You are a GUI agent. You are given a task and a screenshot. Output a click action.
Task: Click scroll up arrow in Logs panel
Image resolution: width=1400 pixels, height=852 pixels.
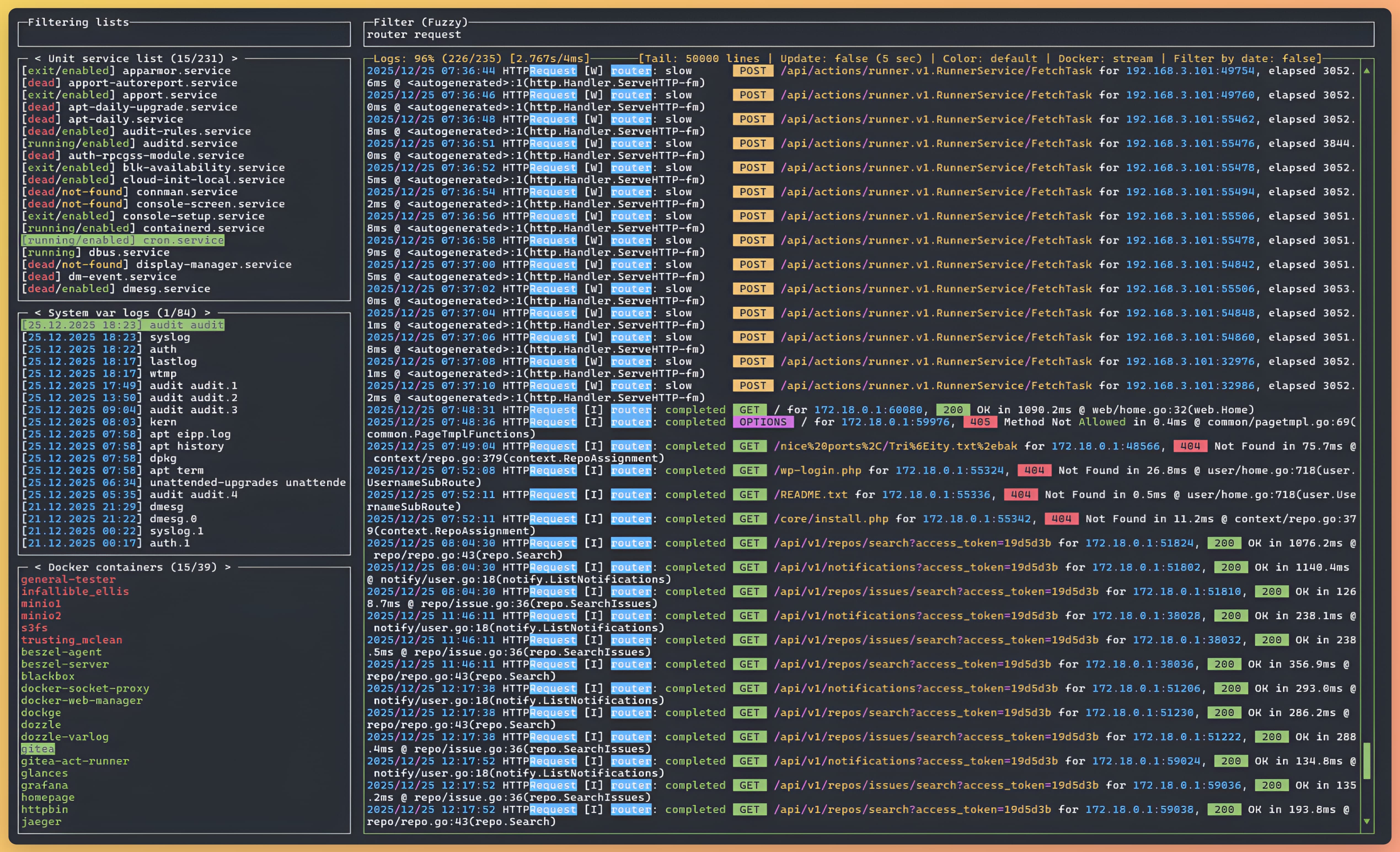pyautogui.click(x=1366, y=71)
